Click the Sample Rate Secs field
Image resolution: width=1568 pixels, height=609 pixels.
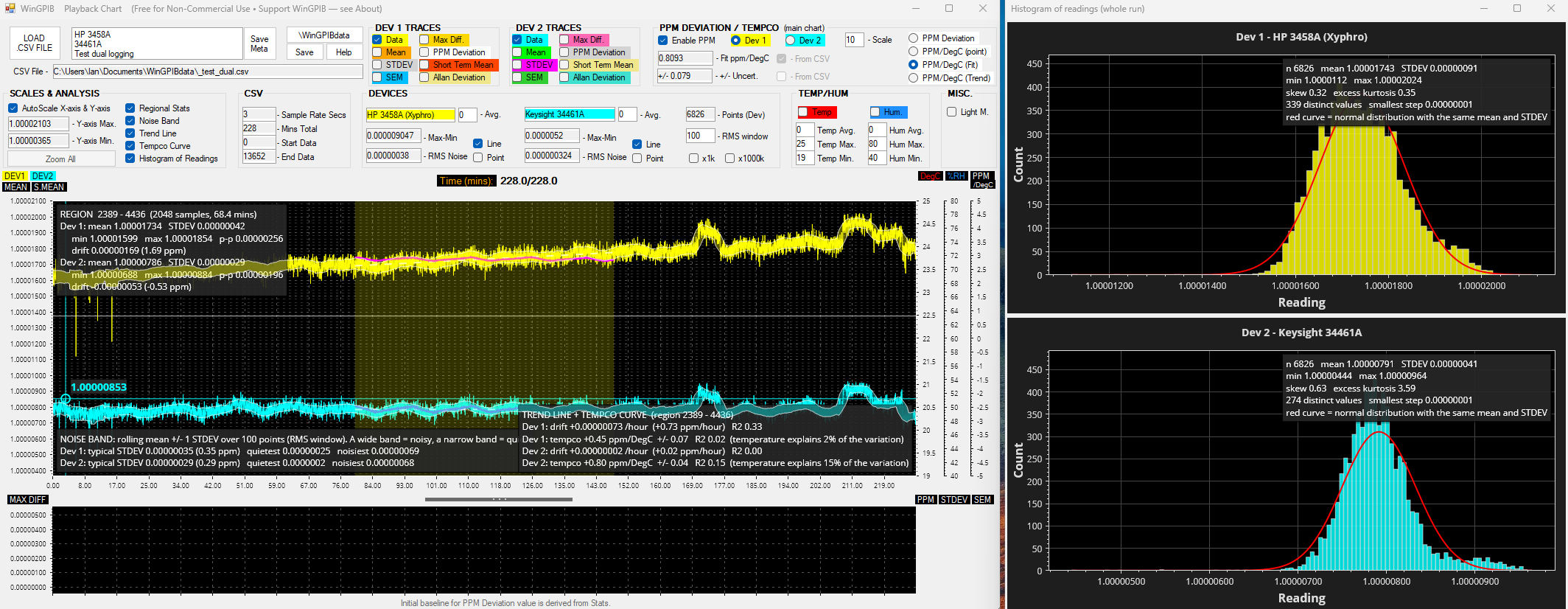[259, 114]
